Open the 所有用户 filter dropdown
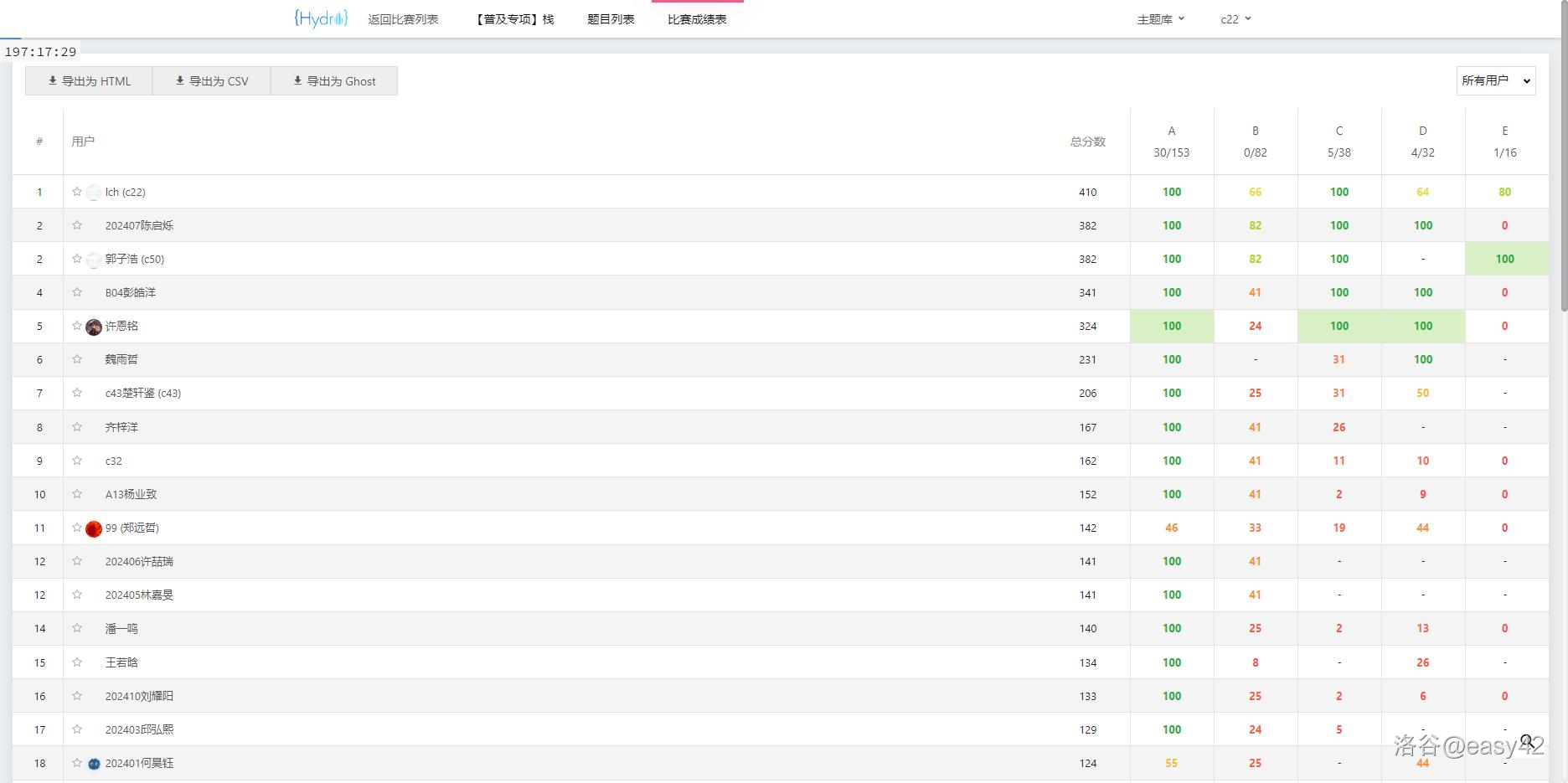1568x783 pixels. (x=1495, y=80)
